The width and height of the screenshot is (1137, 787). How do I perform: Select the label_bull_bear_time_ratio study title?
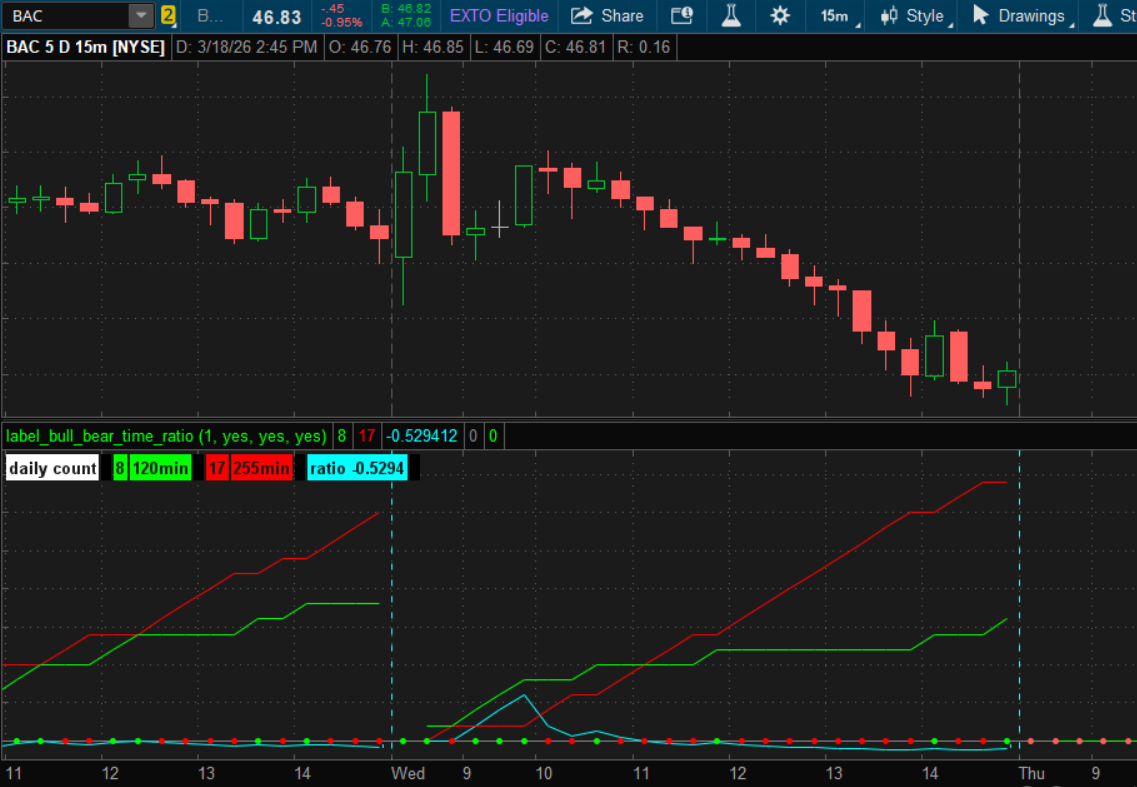click(x=166, y=436)
